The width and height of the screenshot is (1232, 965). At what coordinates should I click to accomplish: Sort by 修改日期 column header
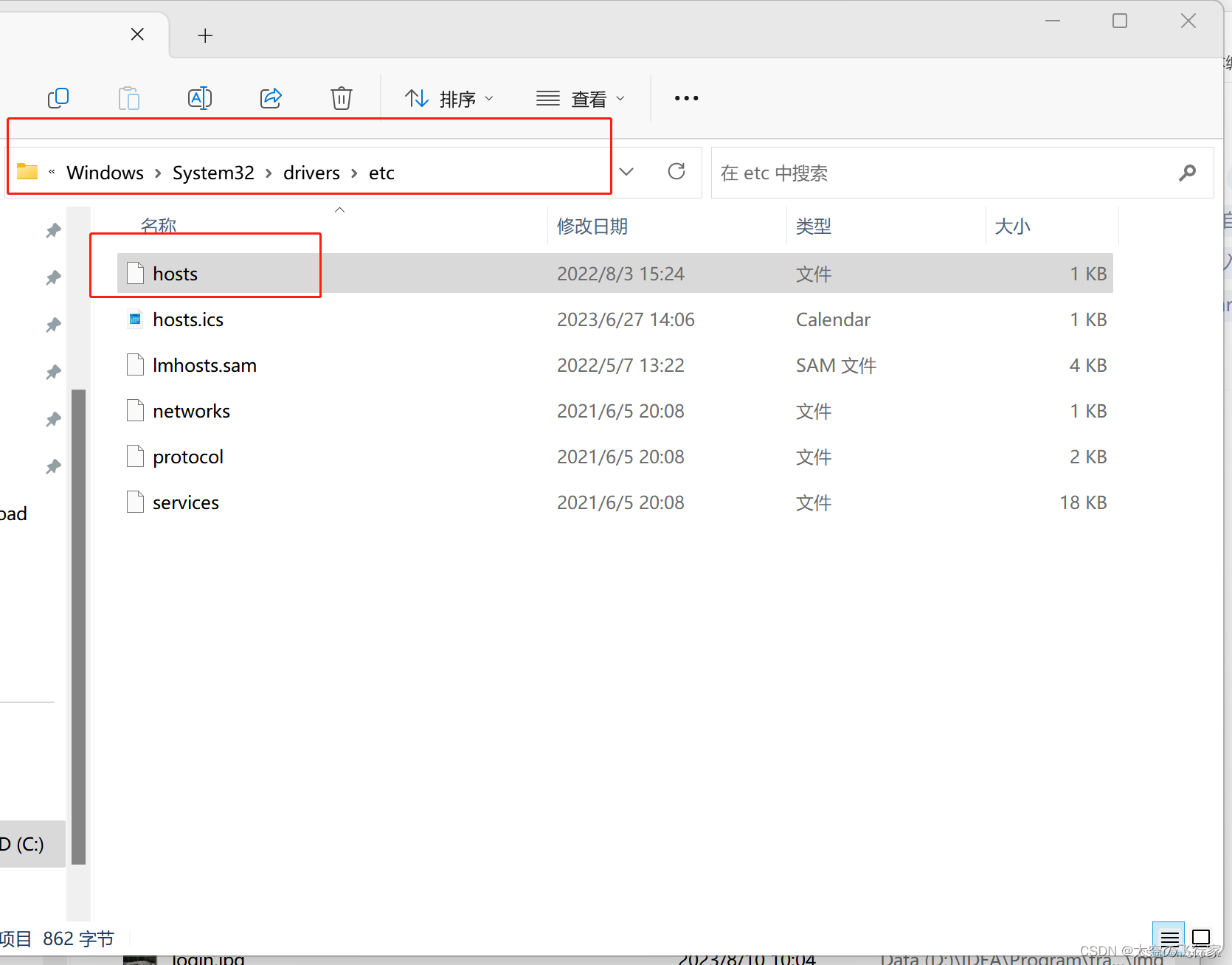click(592, 226)
